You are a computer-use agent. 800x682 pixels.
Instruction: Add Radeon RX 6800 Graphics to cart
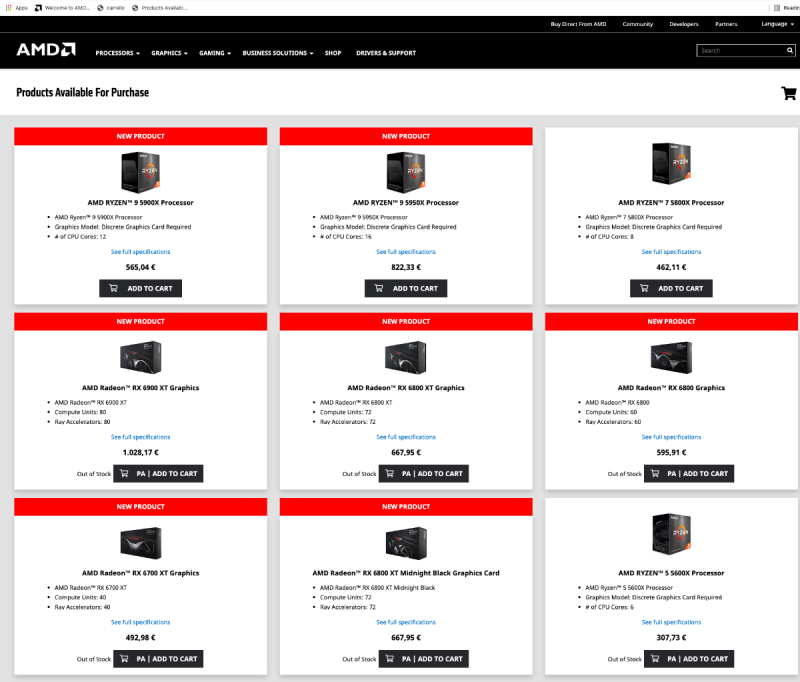pos(689,473)
